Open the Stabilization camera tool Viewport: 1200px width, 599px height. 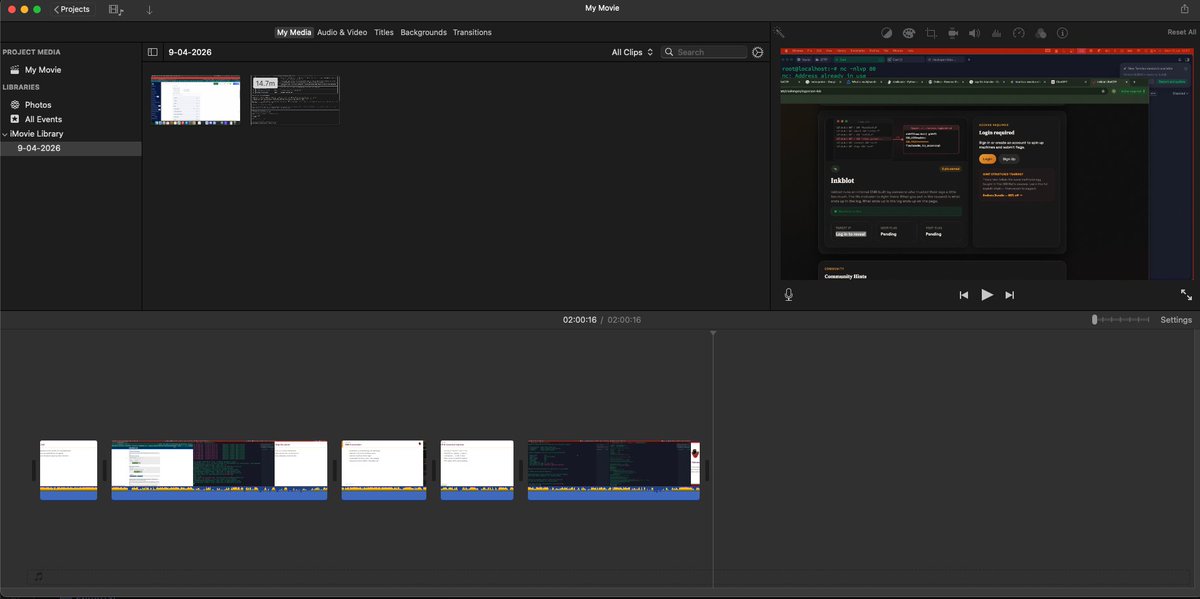(953, 33)
